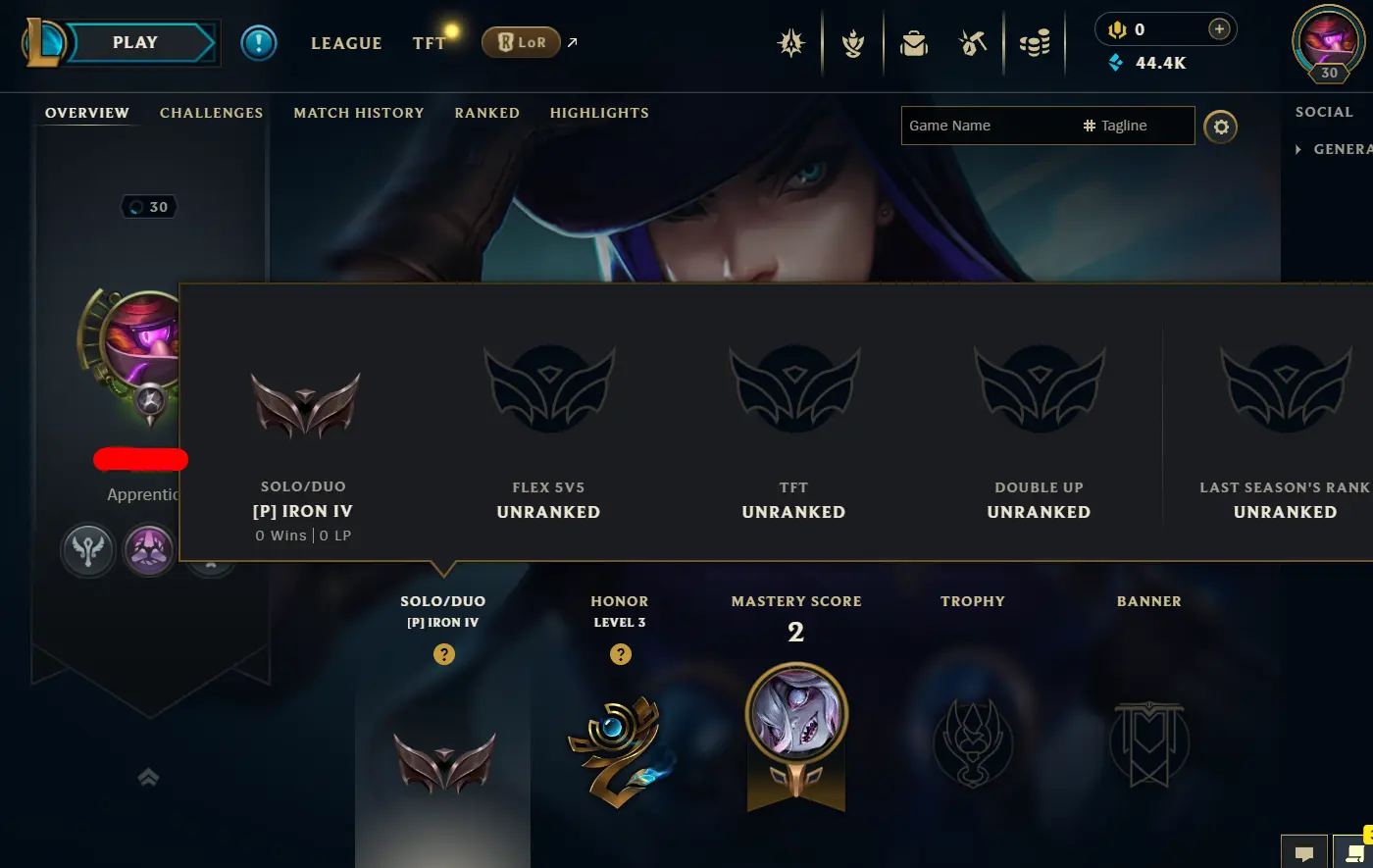Open the chat bubble icon
This screenshot has height=868, width=1373.
click(1303, 852)
